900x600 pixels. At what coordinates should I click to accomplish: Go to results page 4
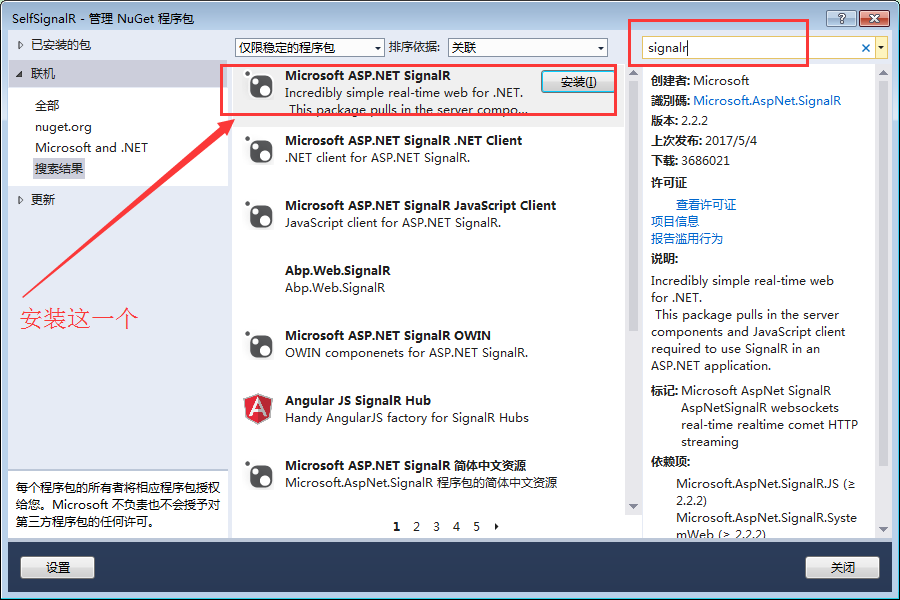[x=456, y=527]
